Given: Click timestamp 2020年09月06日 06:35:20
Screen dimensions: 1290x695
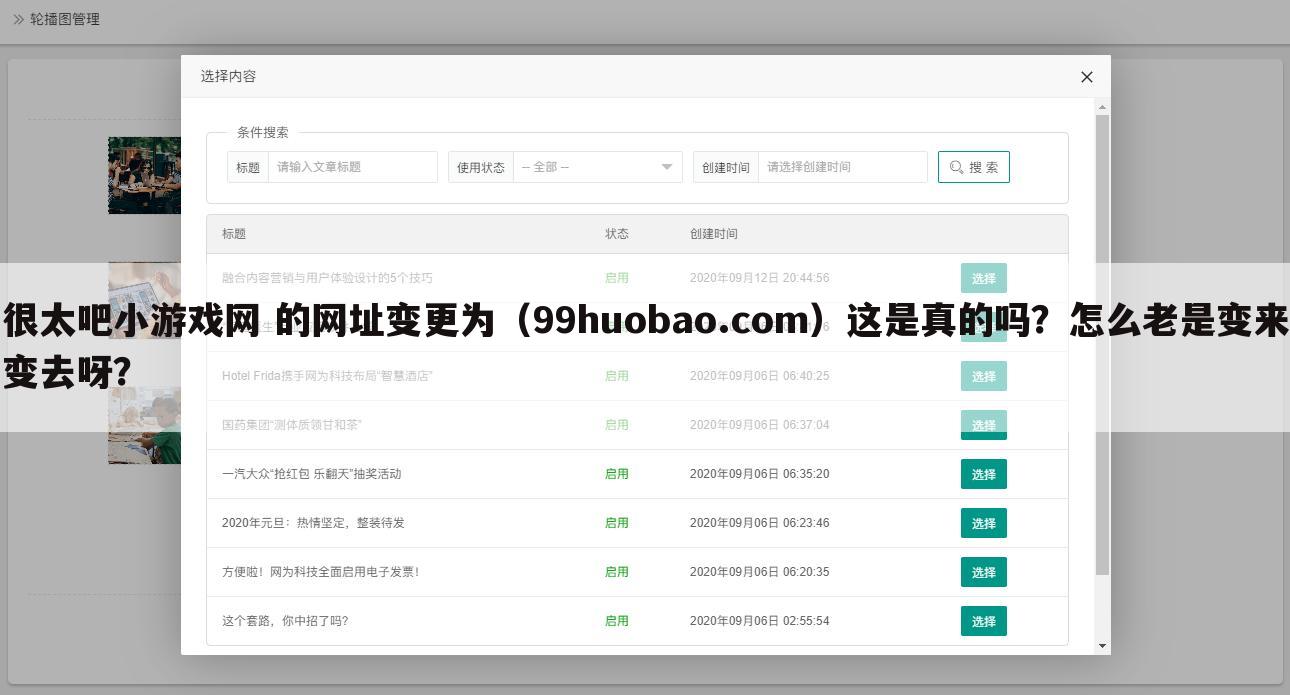Looking at the screenshot, I should tap(760, 474).
